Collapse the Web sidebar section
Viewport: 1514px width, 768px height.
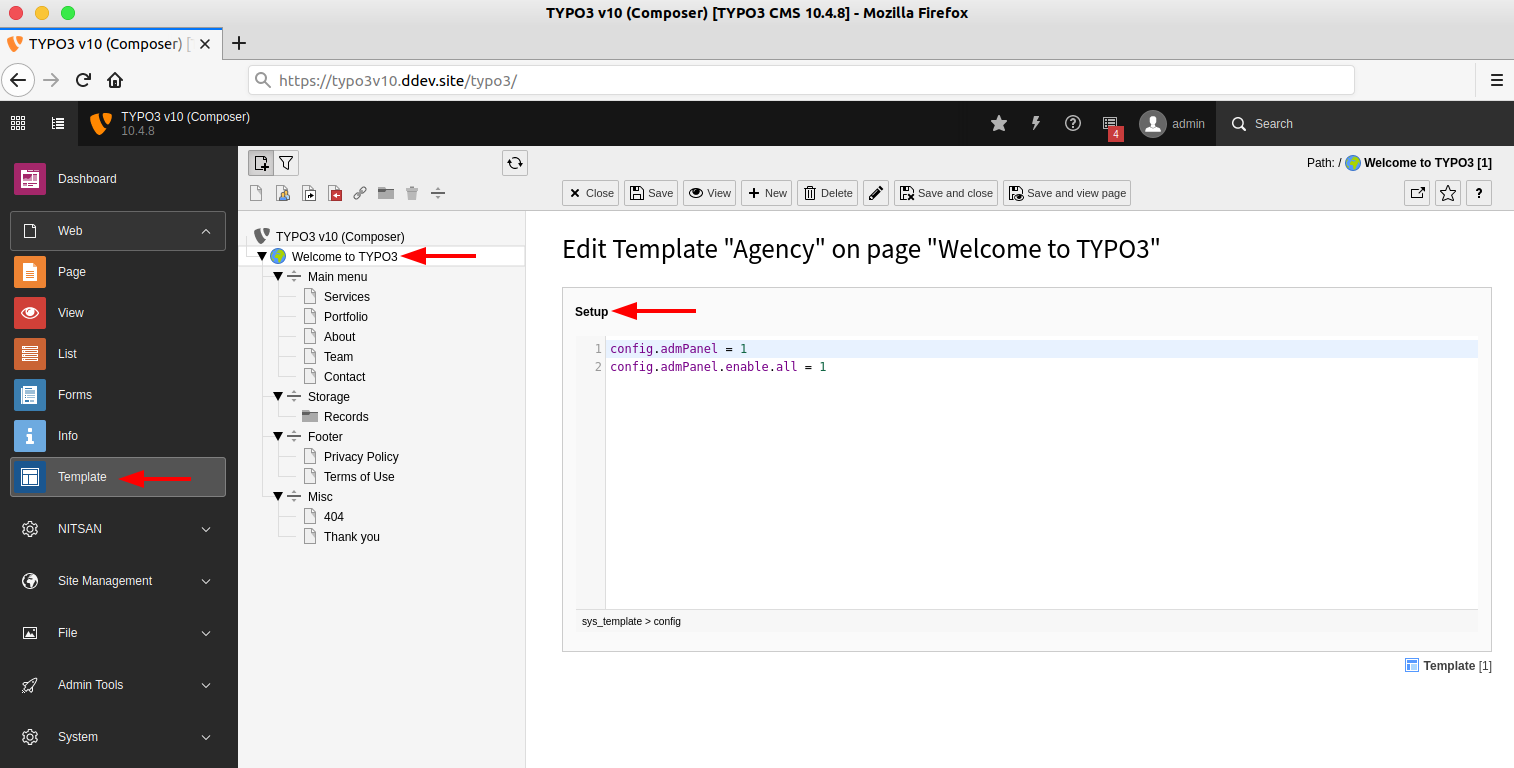(117, 231)
